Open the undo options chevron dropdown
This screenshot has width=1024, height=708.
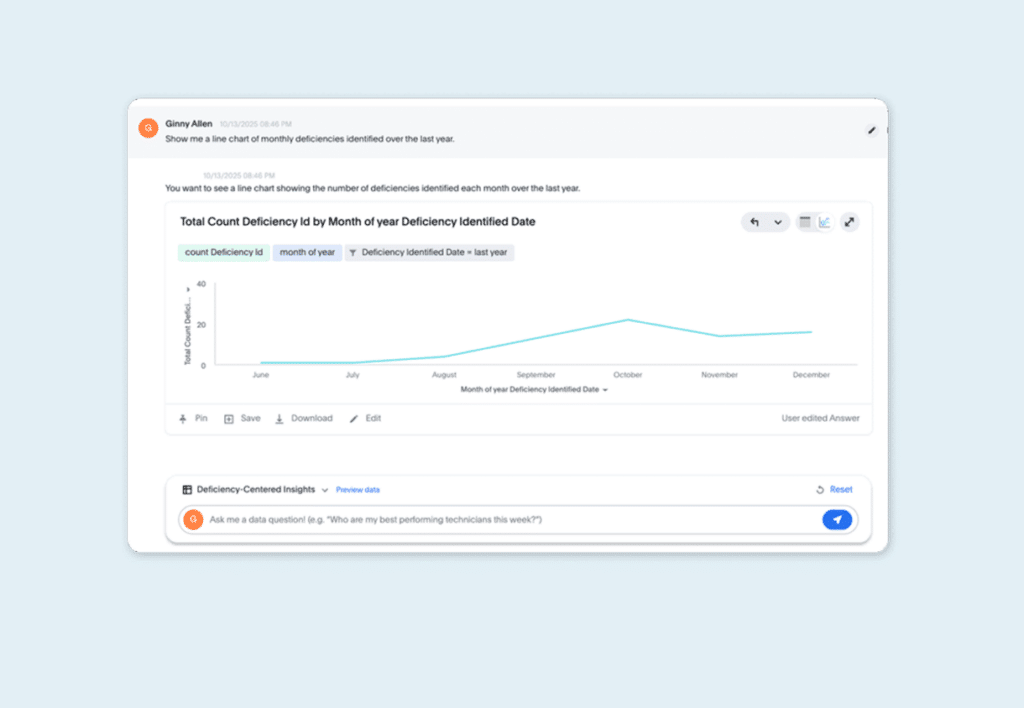[778, 222]
